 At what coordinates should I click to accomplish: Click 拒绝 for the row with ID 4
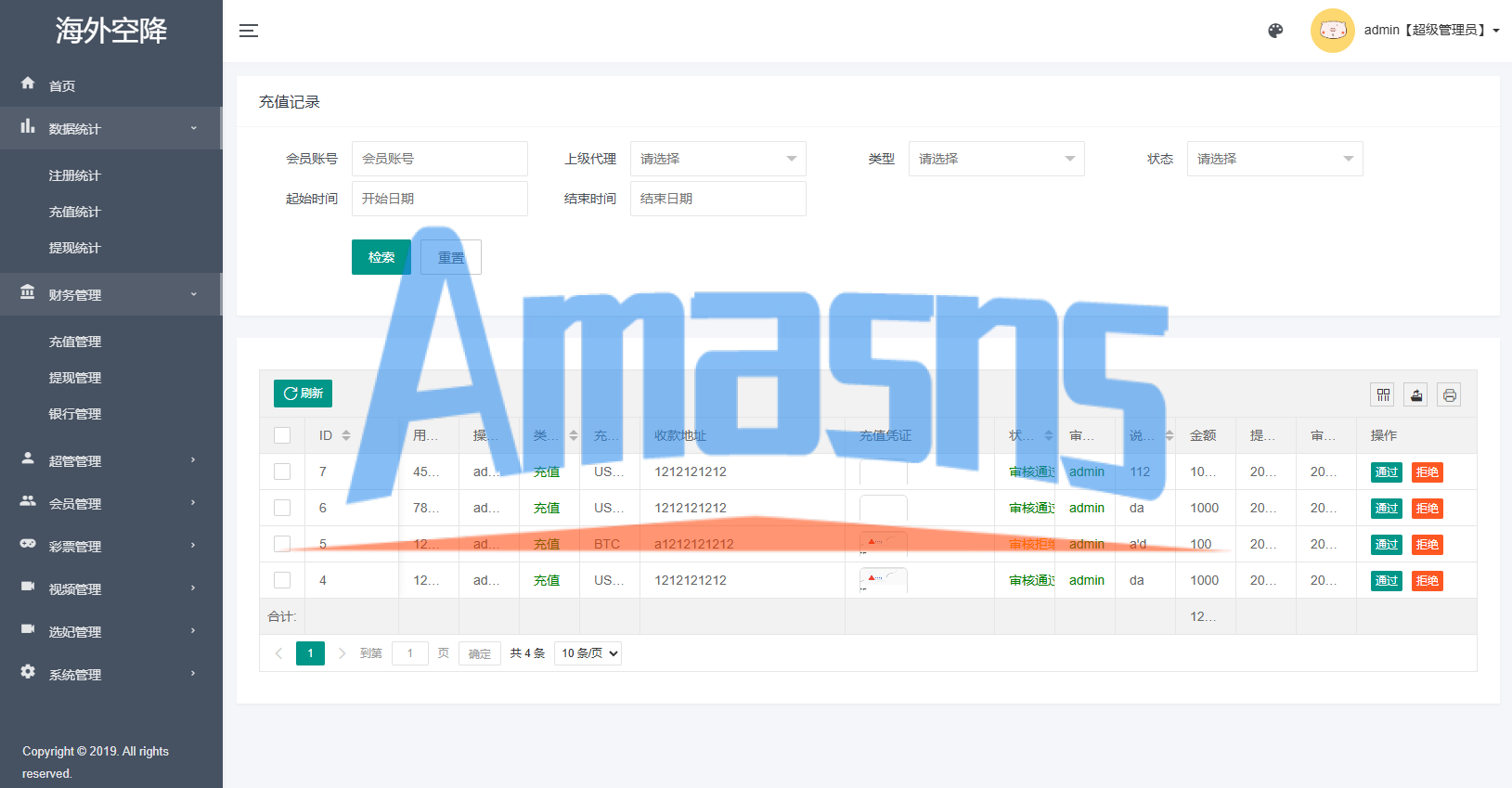tap(1428, 581)
